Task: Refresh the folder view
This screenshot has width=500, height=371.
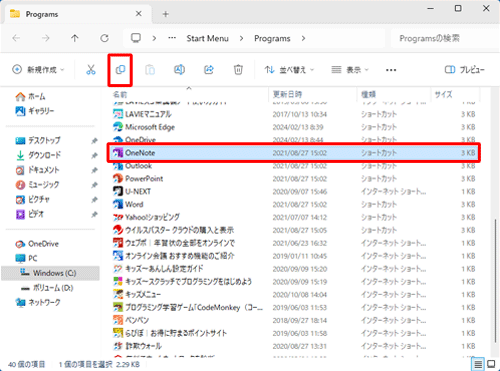Action: click(x=104, y=38)
